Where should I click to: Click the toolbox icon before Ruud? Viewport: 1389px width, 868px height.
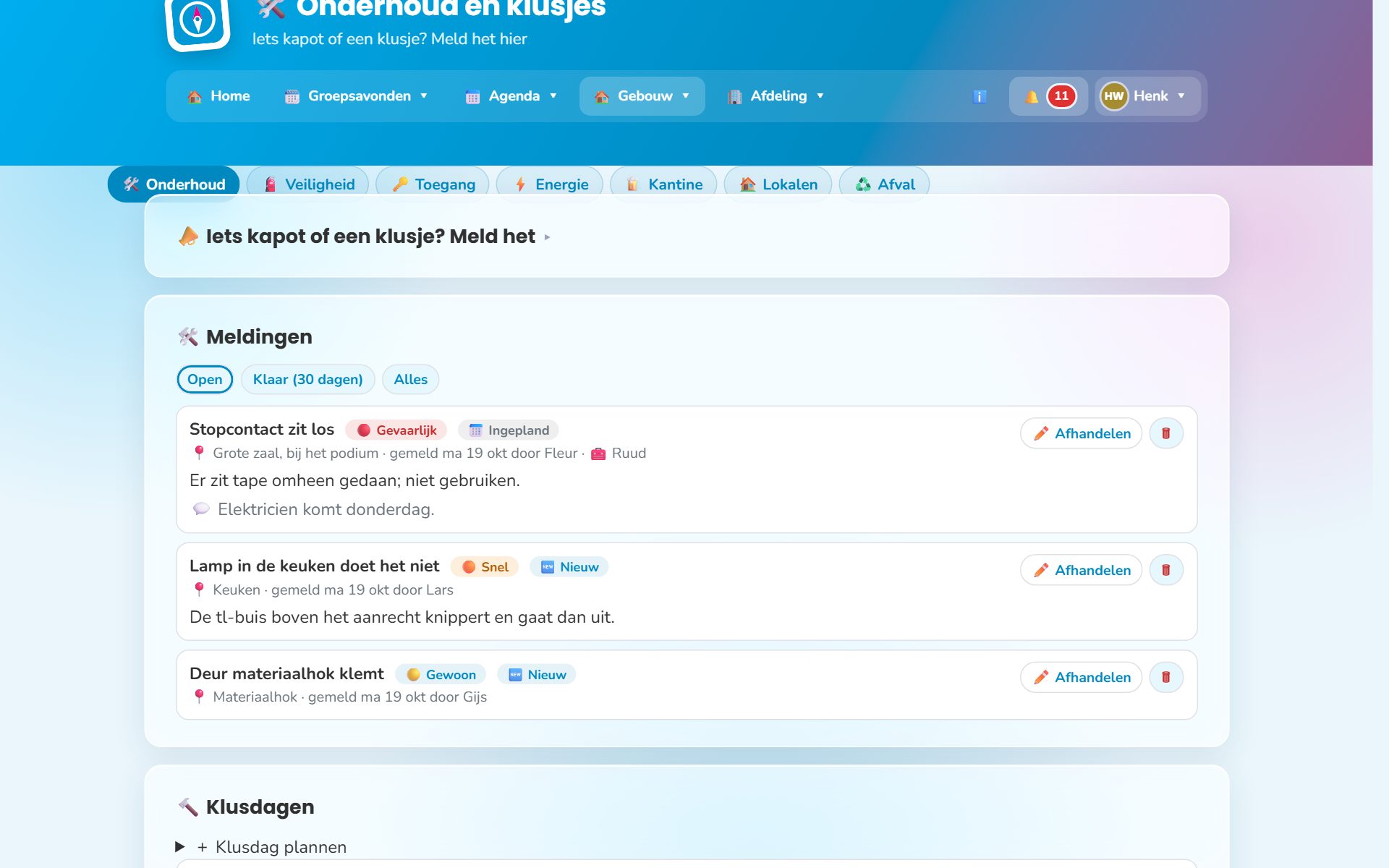pos(598,454)
